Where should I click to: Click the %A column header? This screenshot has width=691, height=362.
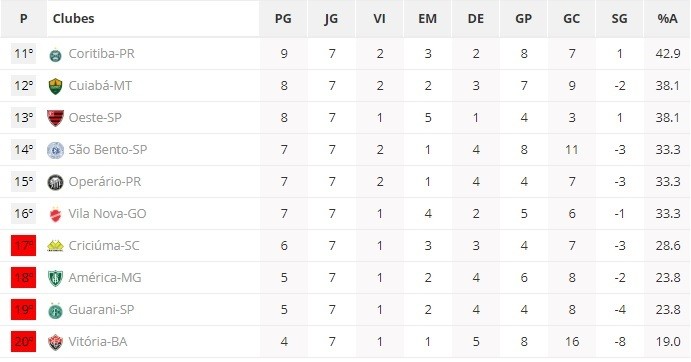(x=667, y=19)
